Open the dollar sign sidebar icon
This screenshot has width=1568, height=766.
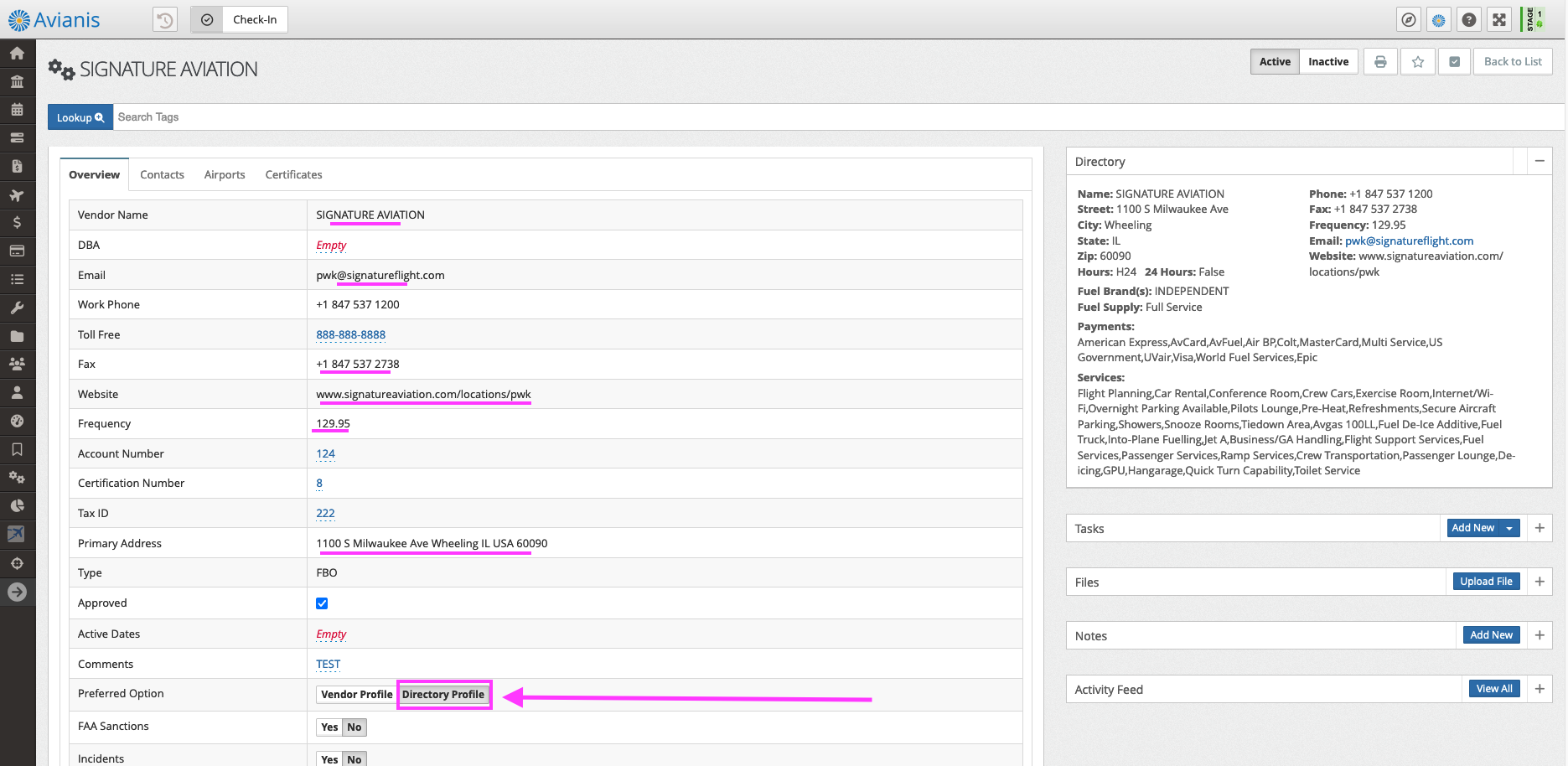click(x=17, y=223)
